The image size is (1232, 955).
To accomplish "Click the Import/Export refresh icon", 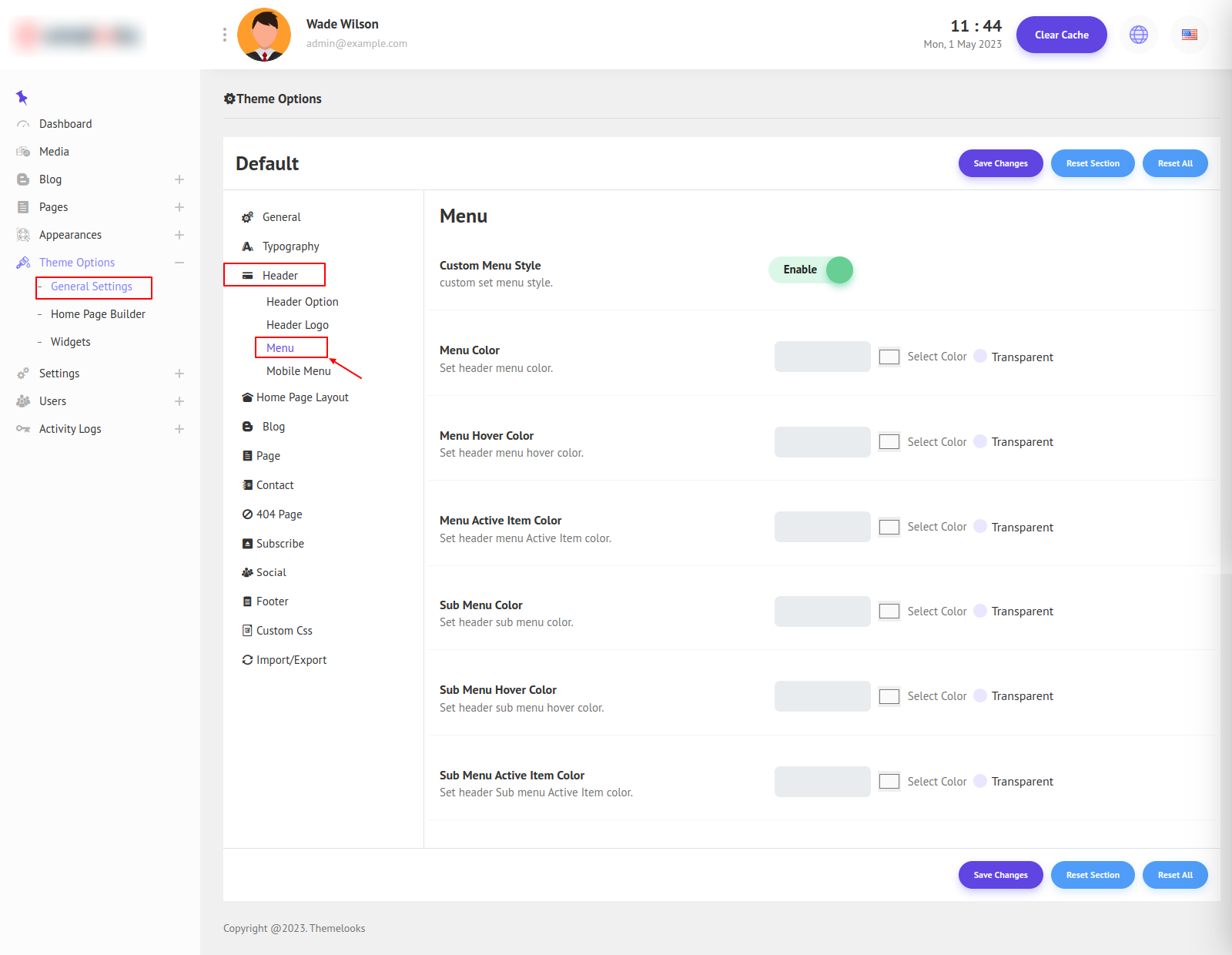I will (x=247, y=660).
